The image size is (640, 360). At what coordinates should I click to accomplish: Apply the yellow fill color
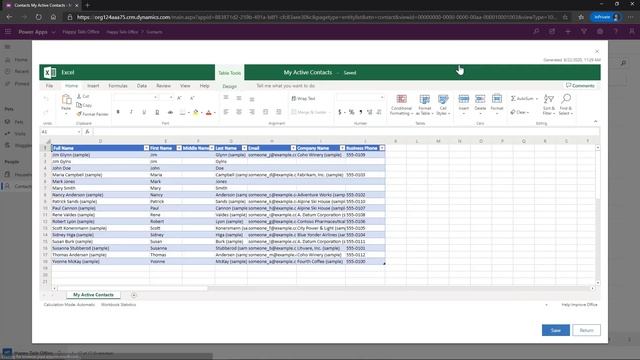[196, 112]
